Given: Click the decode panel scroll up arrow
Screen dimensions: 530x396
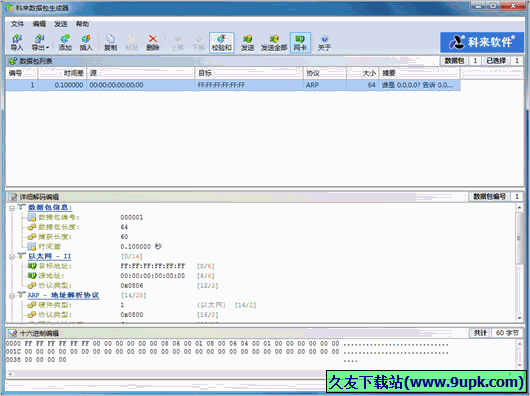Looking at the screenshot, I should coord(520,207).
